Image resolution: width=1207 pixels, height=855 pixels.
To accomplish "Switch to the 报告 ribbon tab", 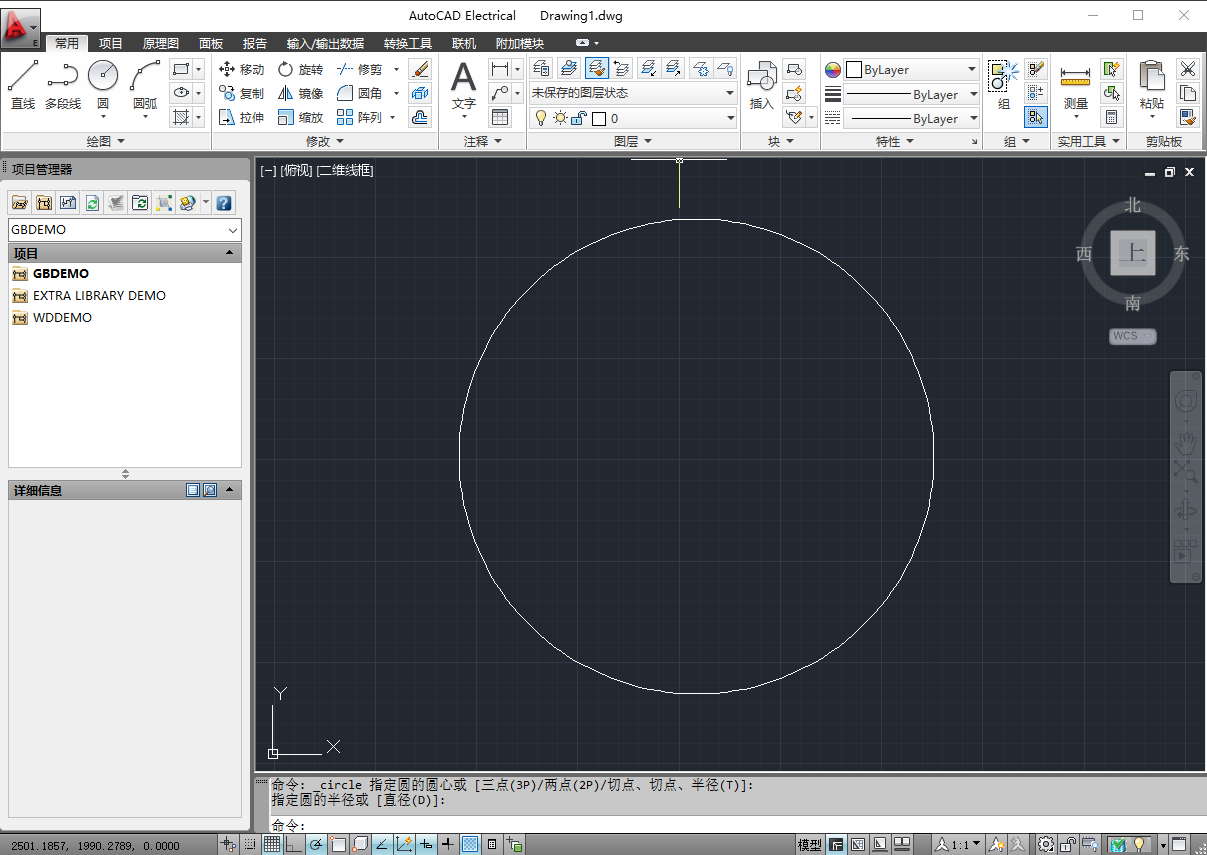I will (x=255, y=43).
